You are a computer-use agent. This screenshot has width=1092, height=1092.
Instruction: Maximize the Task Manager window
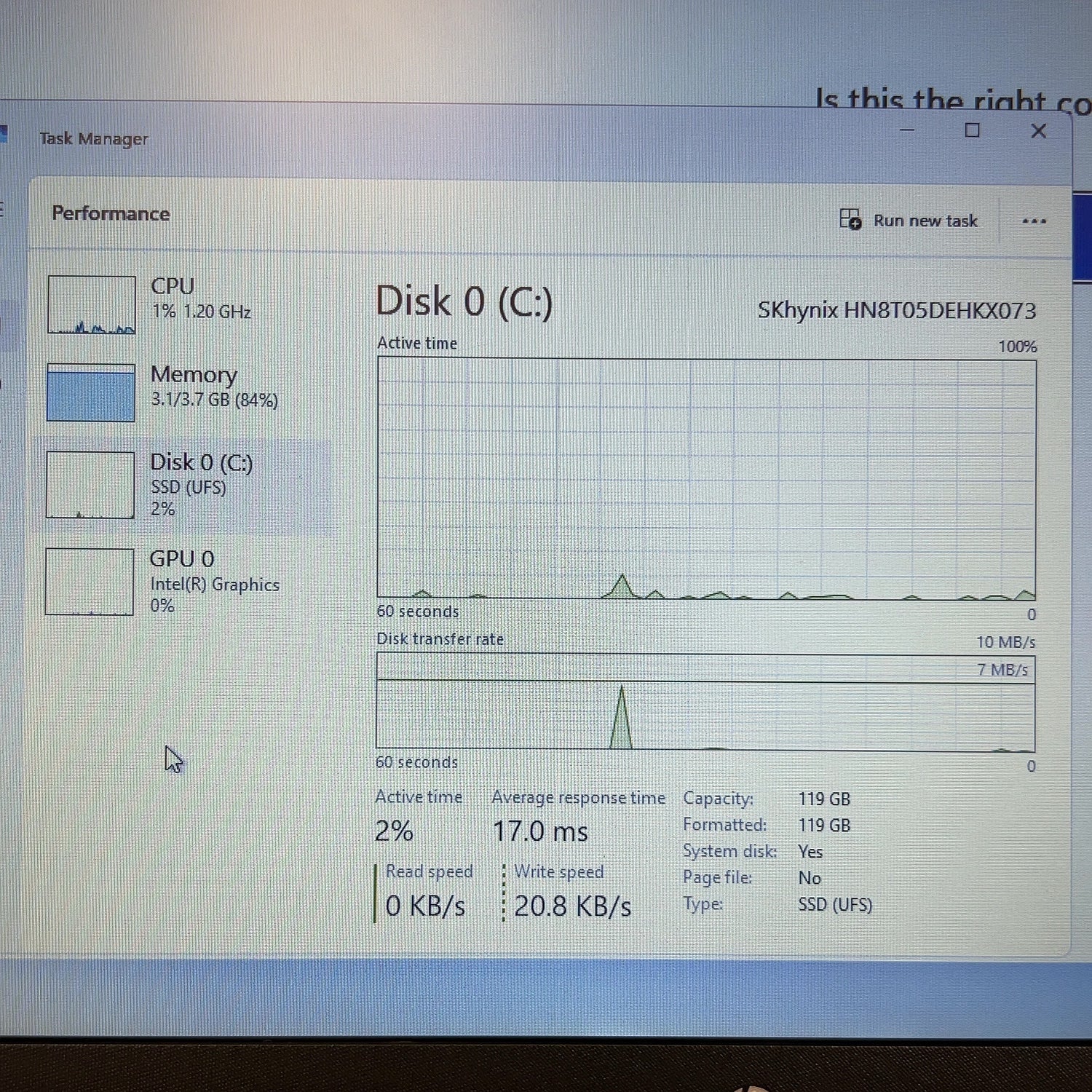pos(972,130)
